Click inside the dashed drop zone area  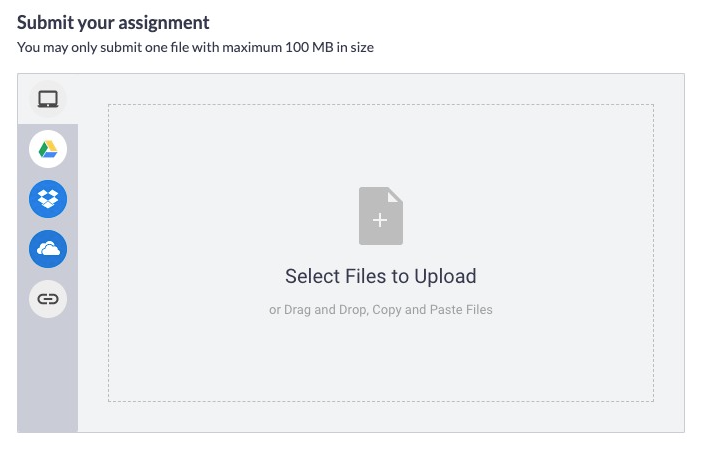(x=381, y=253)
